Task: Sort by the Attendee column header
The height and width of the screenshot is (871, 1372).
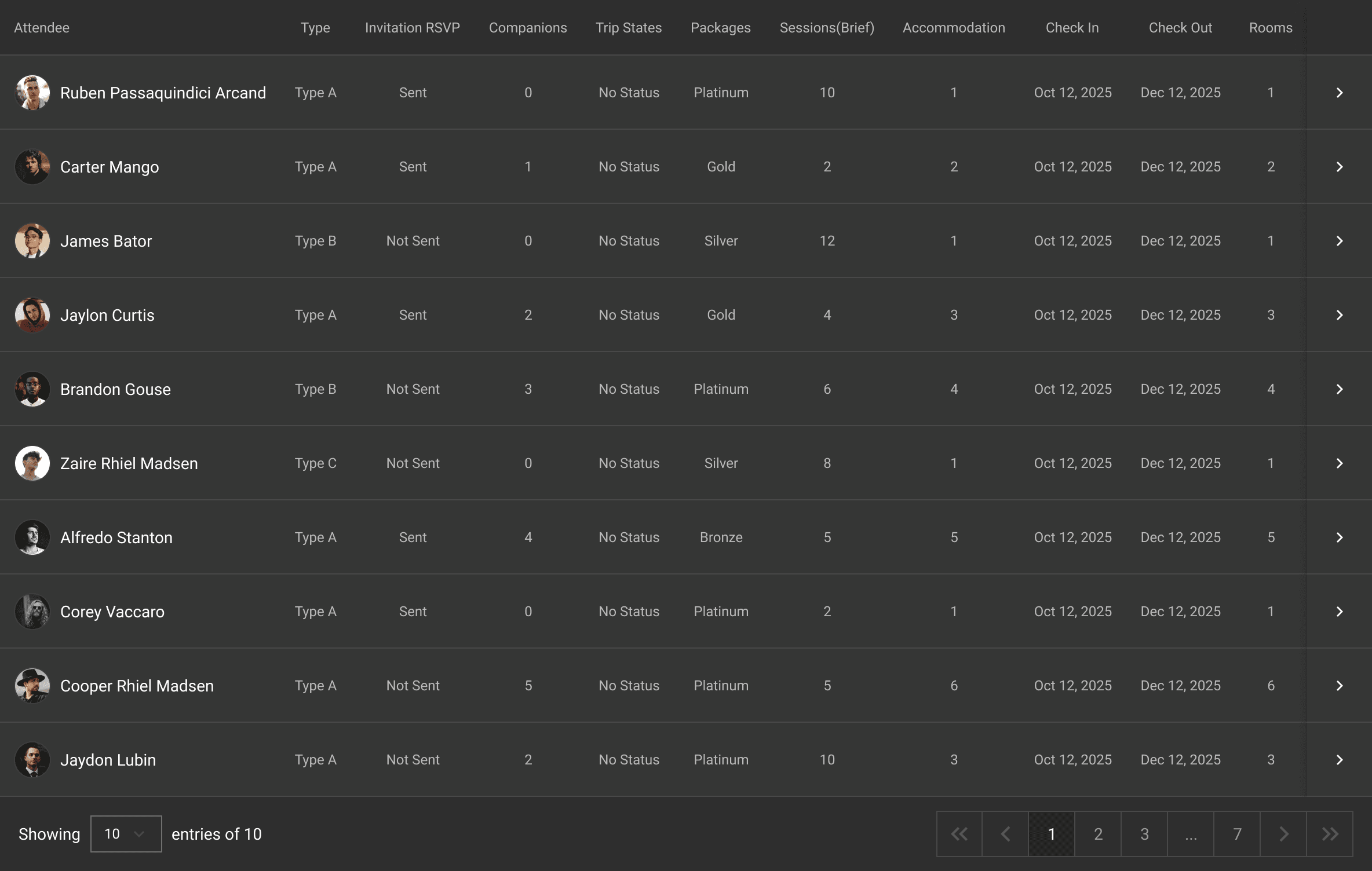Action: coord(42,28)
